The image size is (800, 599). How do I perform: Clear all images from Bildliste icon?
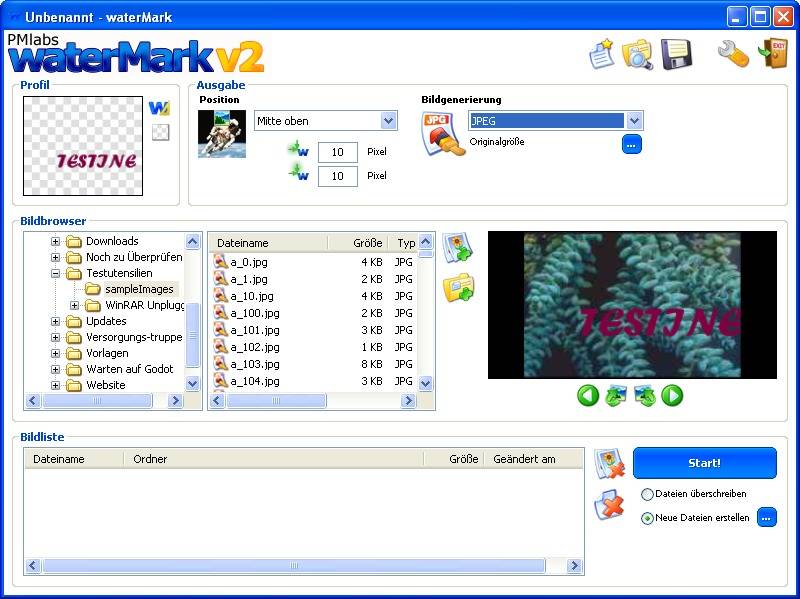pos(609,505)
